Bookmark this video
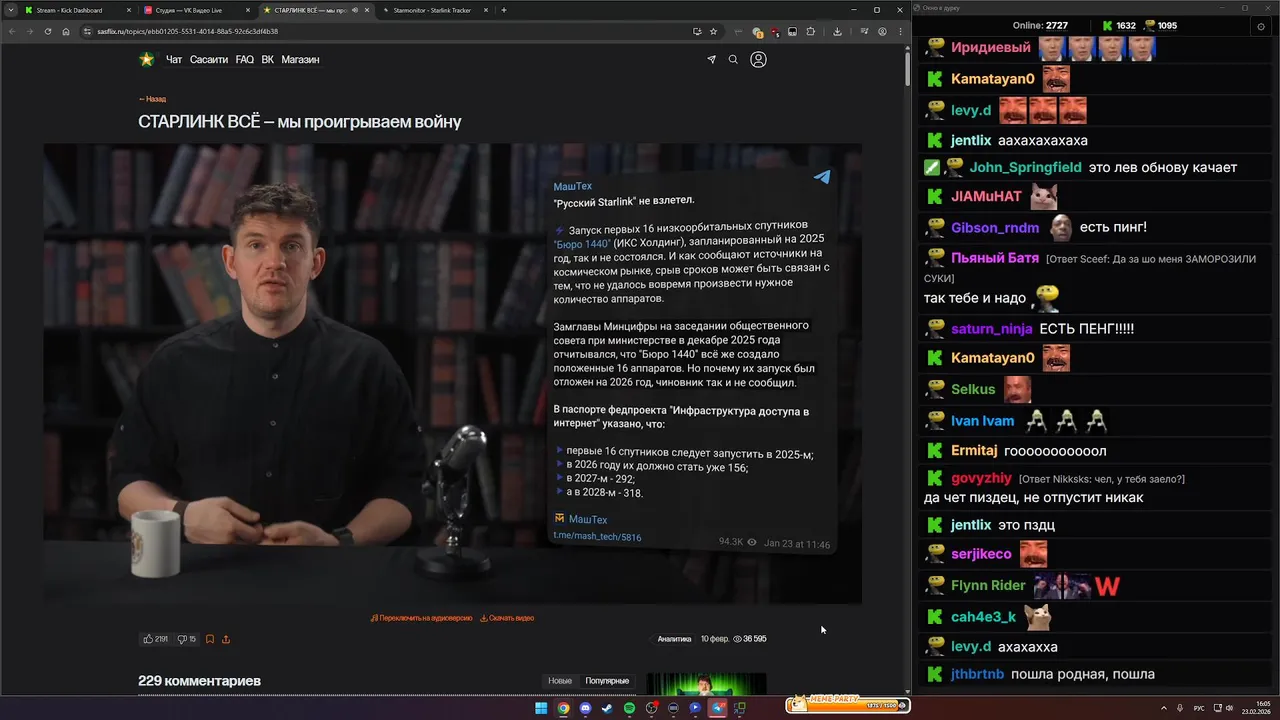The width and height of the screenshot is (1280, 720). (x=210, y=639)
